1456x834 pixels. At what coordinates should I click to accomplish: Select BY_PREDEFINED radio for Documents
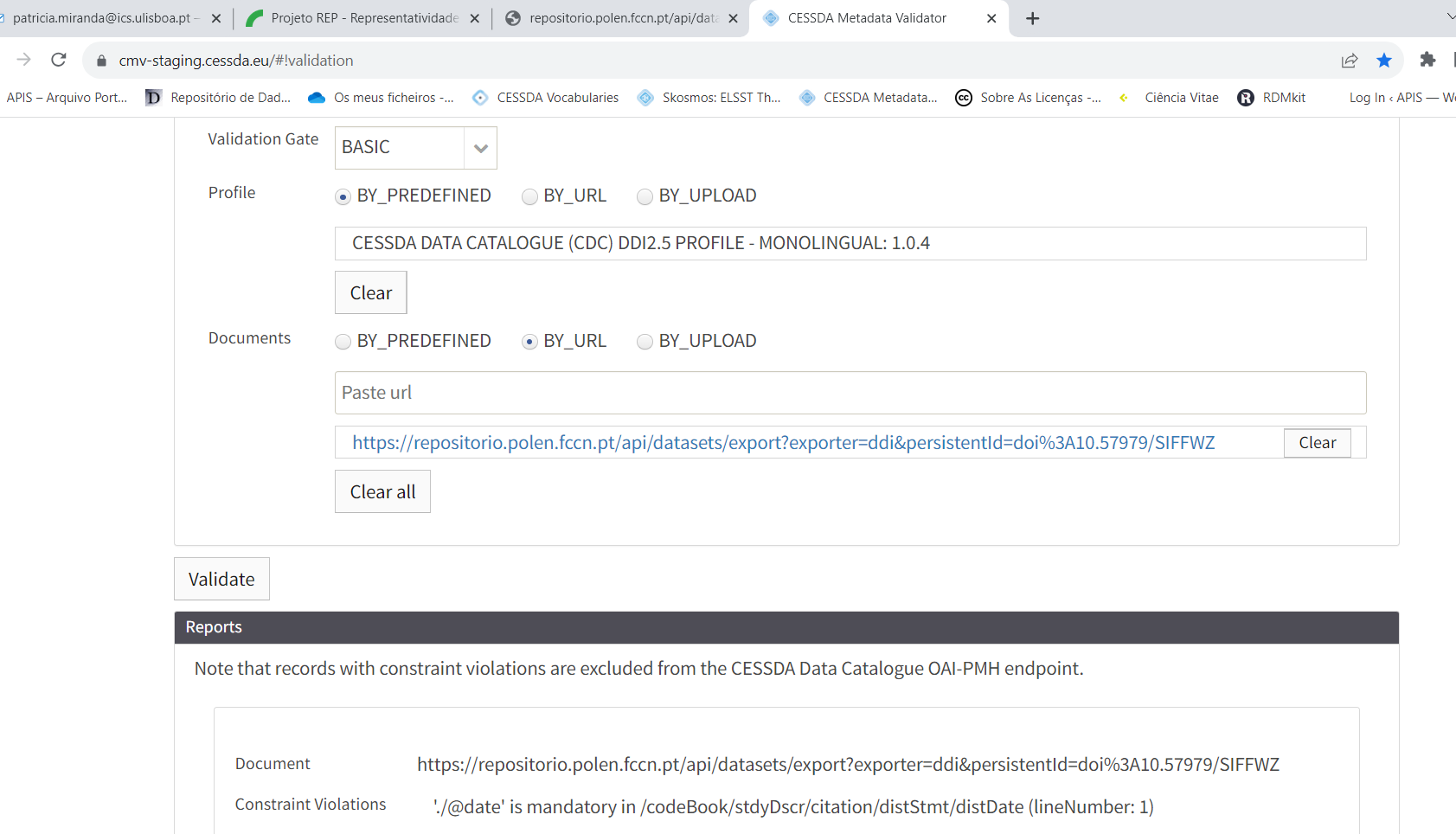pyautogui.click(x=343, y=342)
